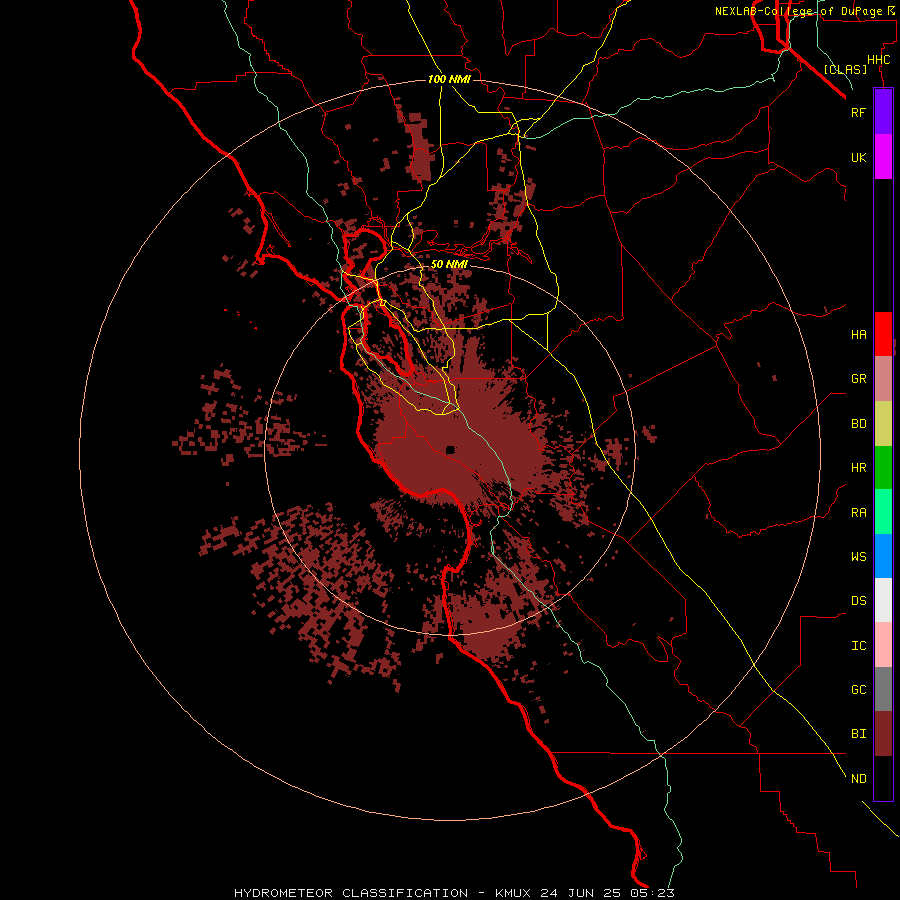Click the WS blue legend swatch
The height and width of the screenshot is (900, 900).
[x=883, y=556]
